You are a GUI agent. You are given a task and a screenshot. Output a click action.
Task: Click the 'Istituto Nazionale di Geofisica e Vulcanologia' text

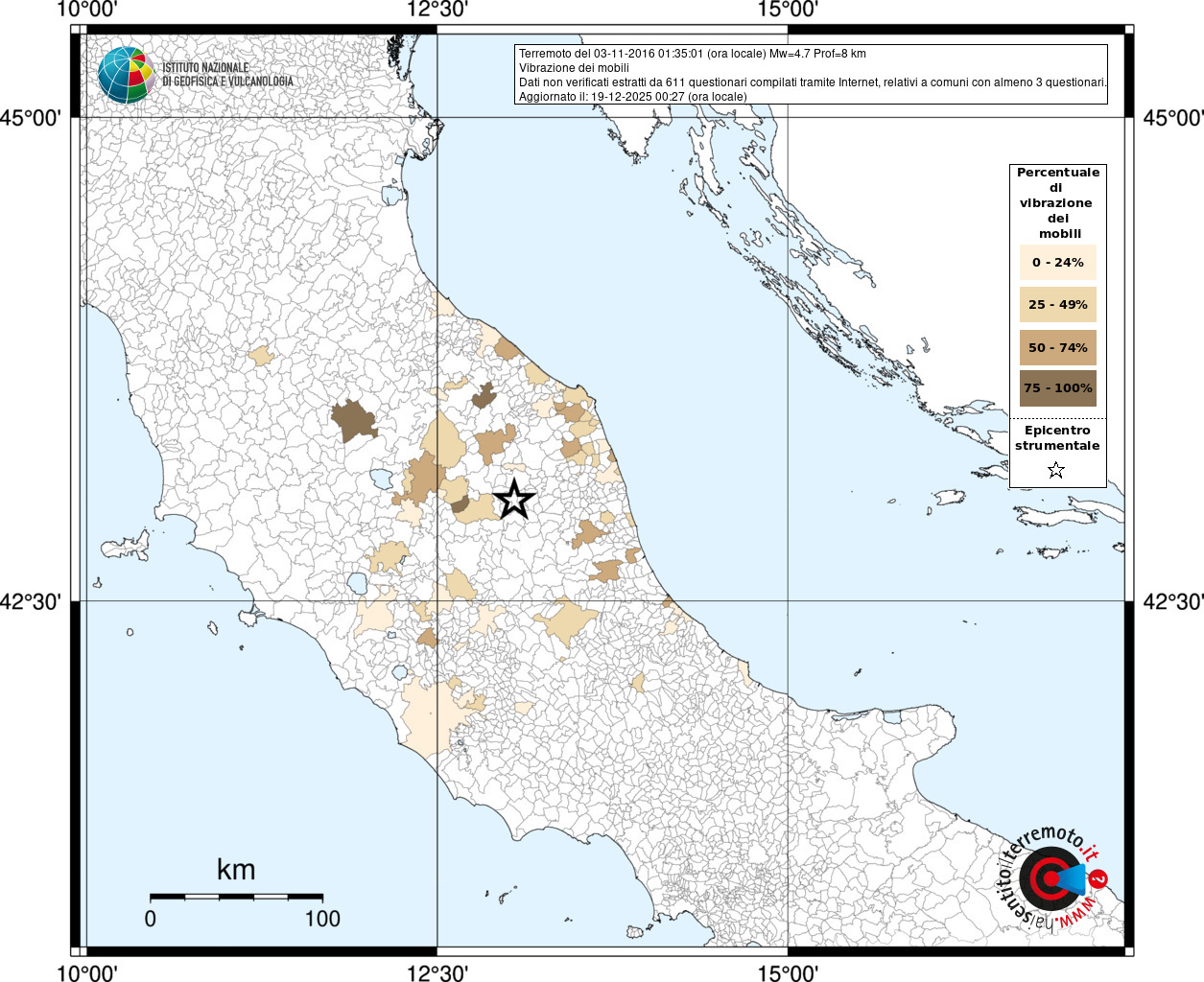(x=227, y=75)
